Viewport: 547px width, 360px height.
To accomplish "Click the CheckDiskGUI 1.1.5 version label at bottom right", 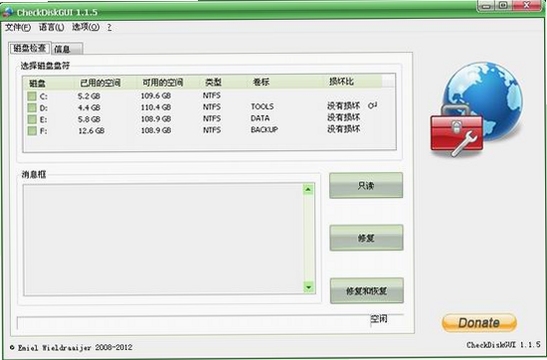I will pos(503,345).
